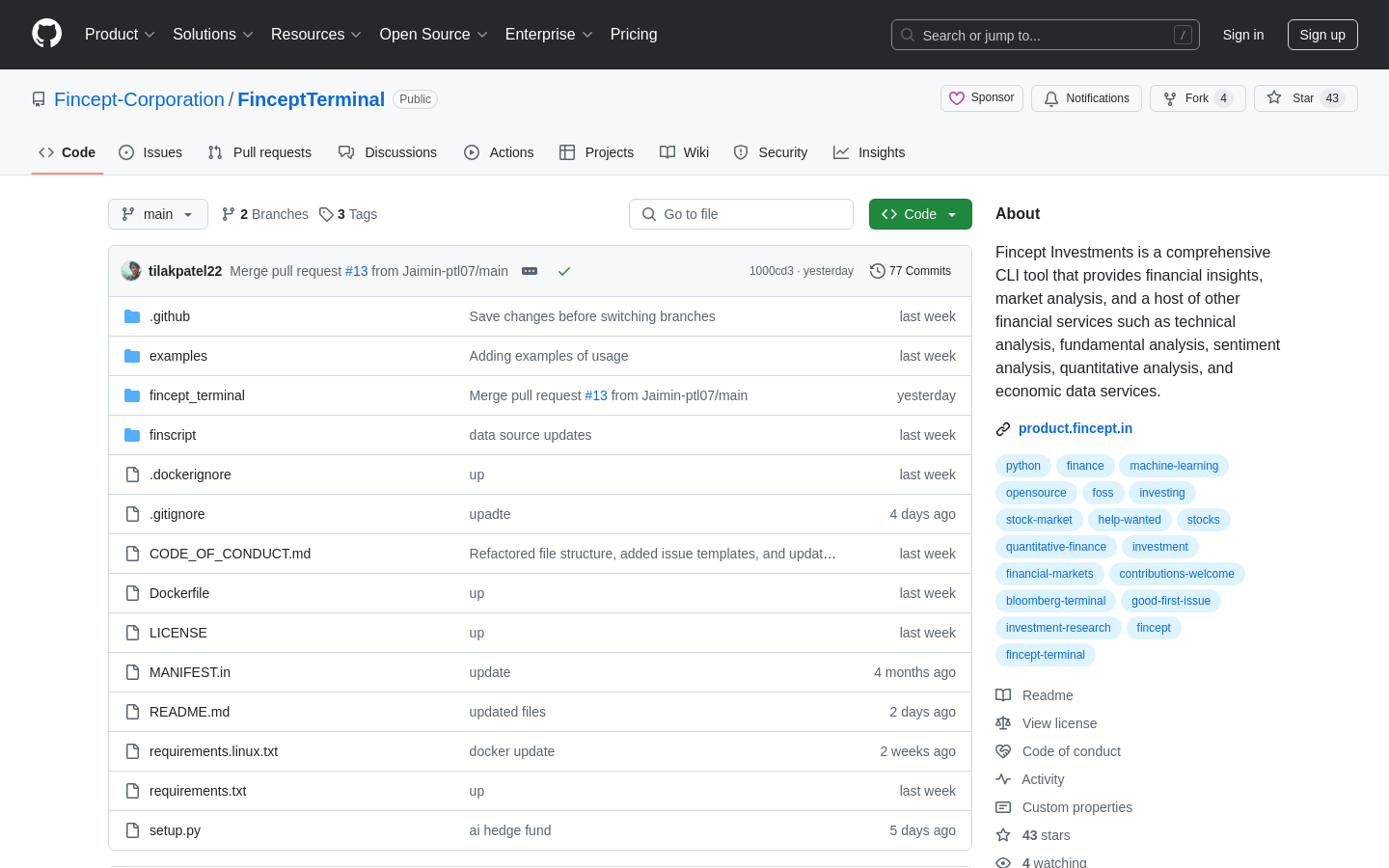Click the bloomberg-terminal topic tag
Image resolution: width=1389 pixels, height=868 pixels.
pyautogui.click(x=1055, y=601)
